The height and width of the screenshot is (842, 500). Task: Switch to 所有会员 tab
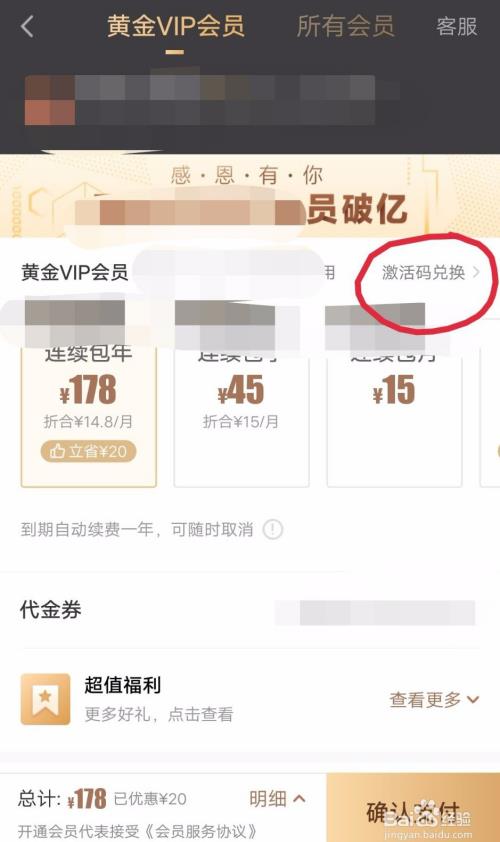345,26
